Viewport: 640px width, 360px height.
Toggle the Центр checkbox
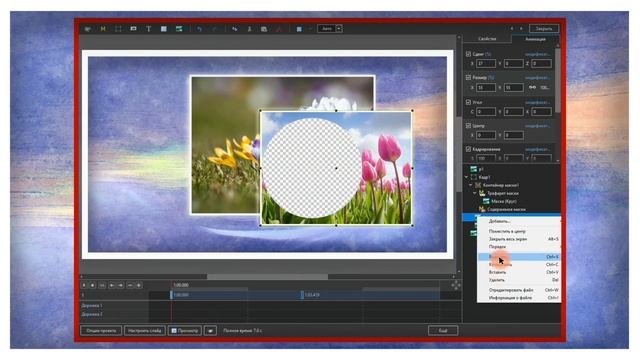point(468,126)
